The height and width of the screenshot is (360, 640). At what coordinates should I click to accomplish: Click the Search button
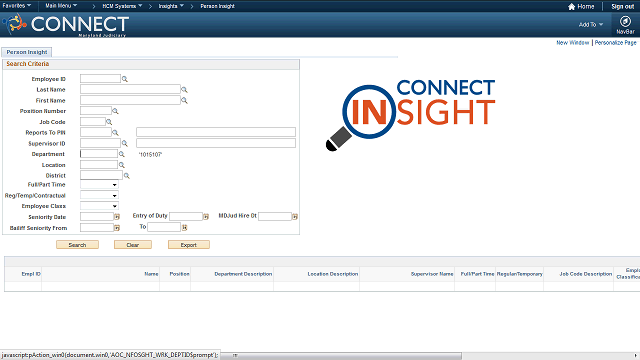point(77,245)
